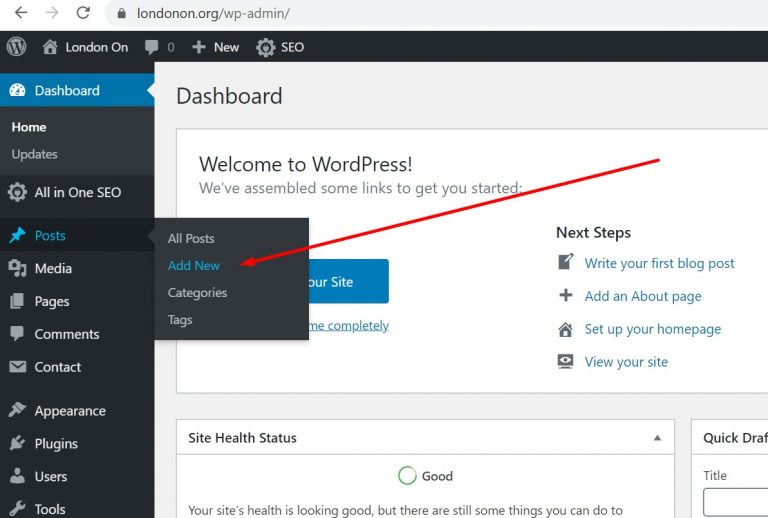Click the Users person icon
Viewport: 768px width, 518px height.
point(17,476)
